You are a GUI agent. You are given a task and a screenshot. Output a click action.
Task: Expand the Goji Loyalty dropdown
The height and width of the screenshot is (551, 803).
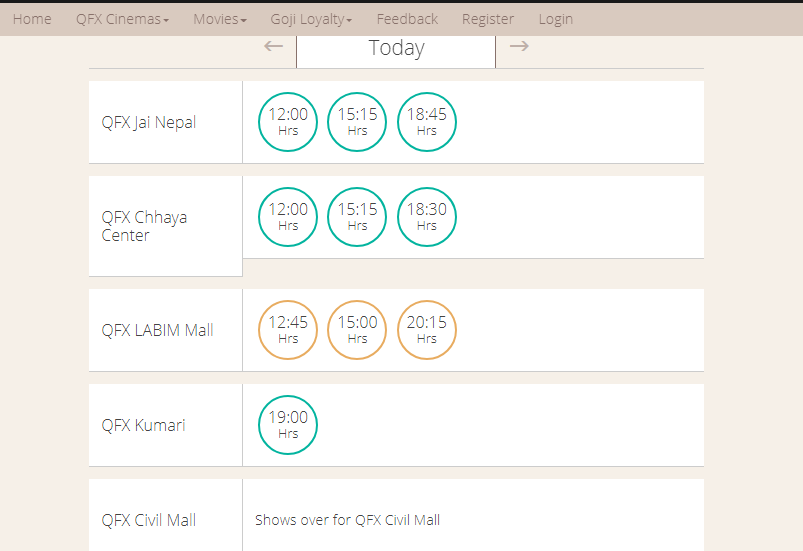pos(311,19)
